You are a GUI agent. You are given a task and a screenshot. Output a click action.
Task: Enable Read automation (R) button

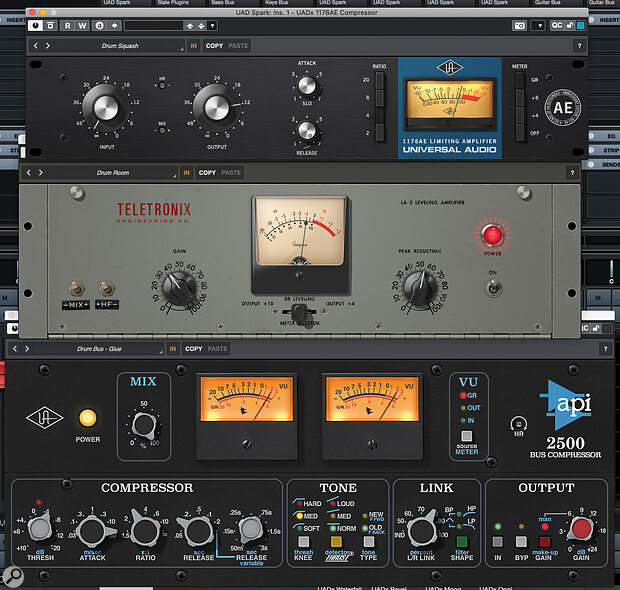point(68,26)
